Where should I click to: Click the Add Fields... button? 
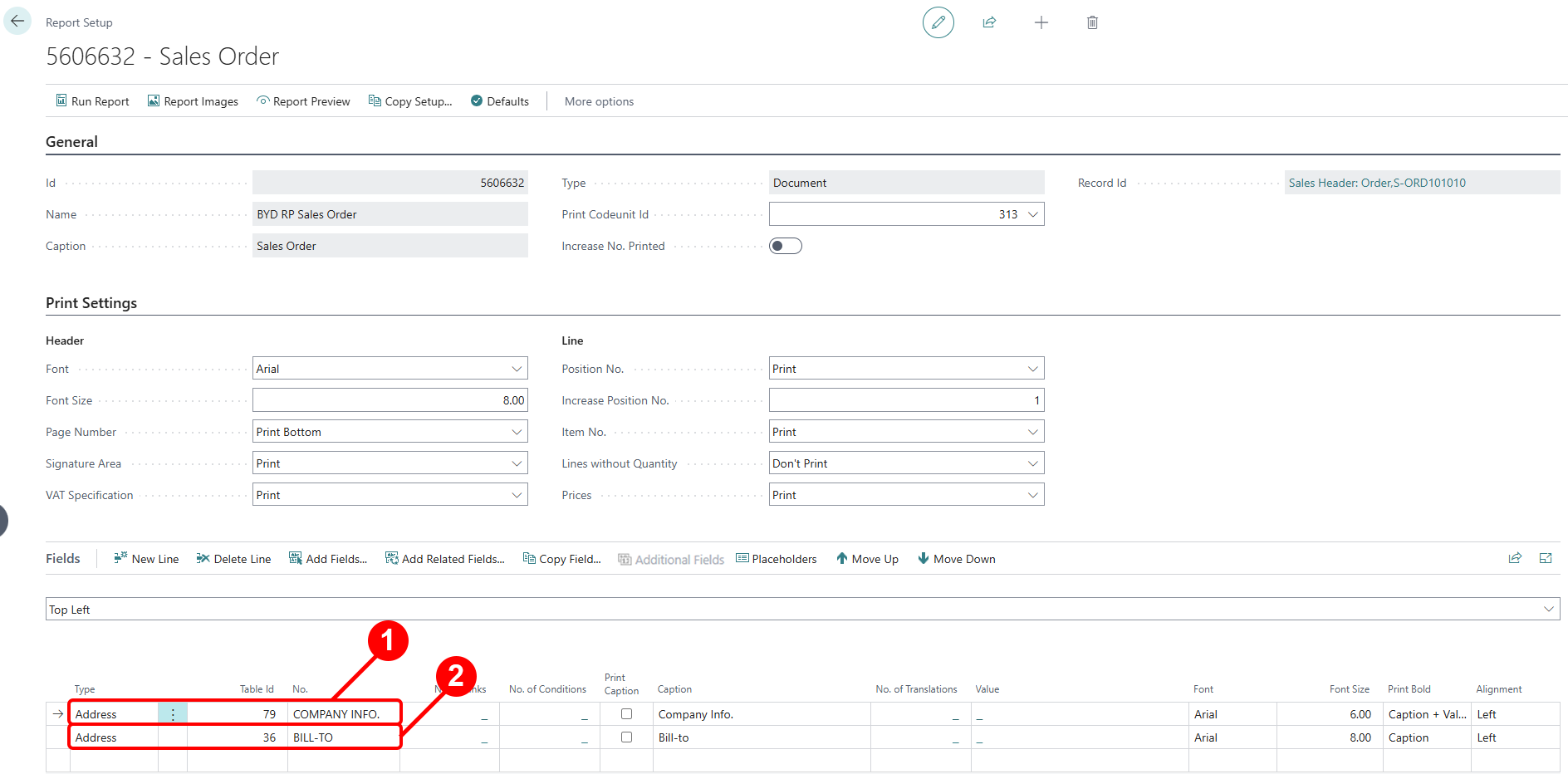point(328,559)
